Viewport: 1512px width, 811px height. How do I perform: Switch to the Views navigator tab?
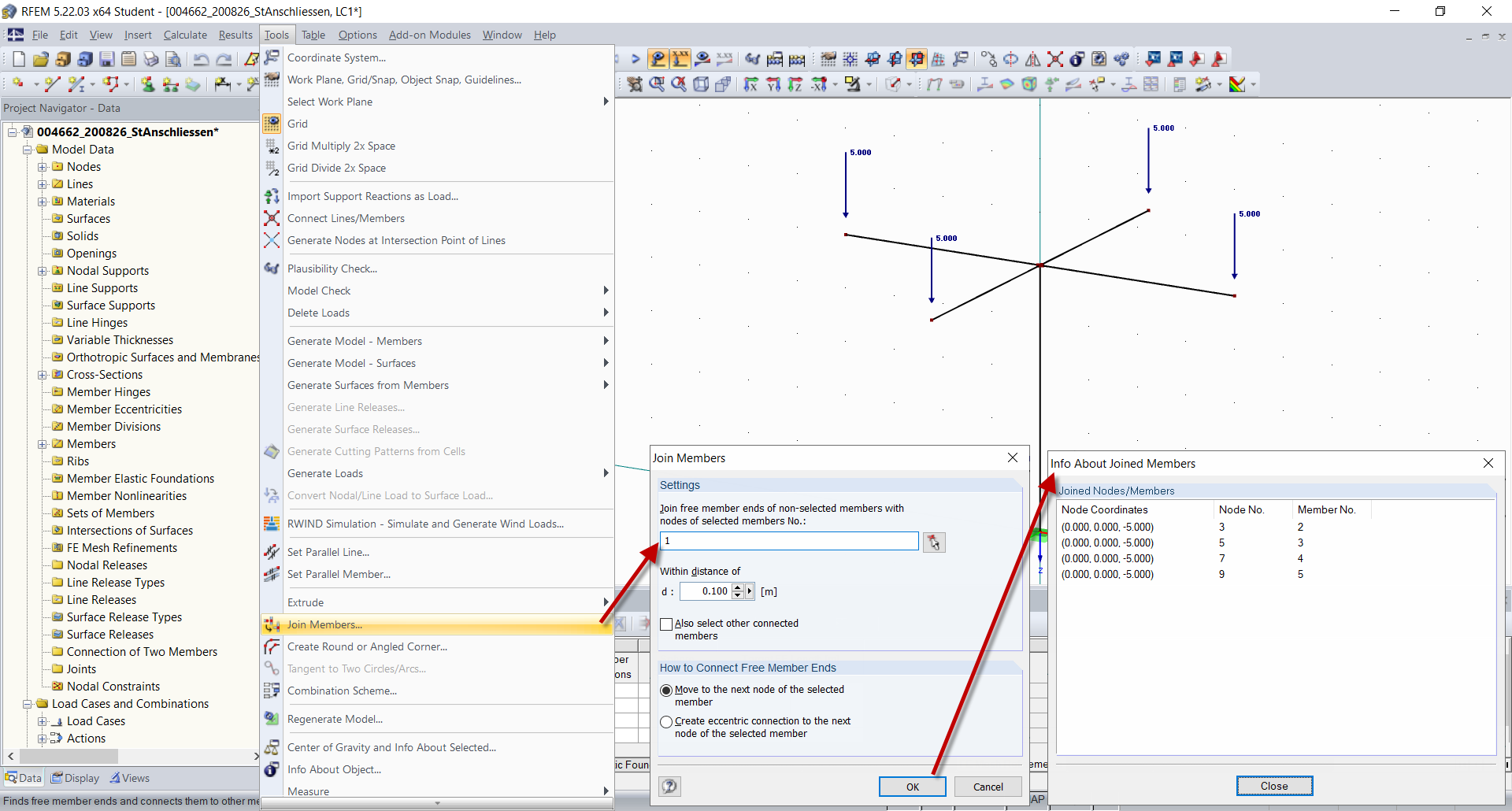pyautogui.click(x=130, y=778)
